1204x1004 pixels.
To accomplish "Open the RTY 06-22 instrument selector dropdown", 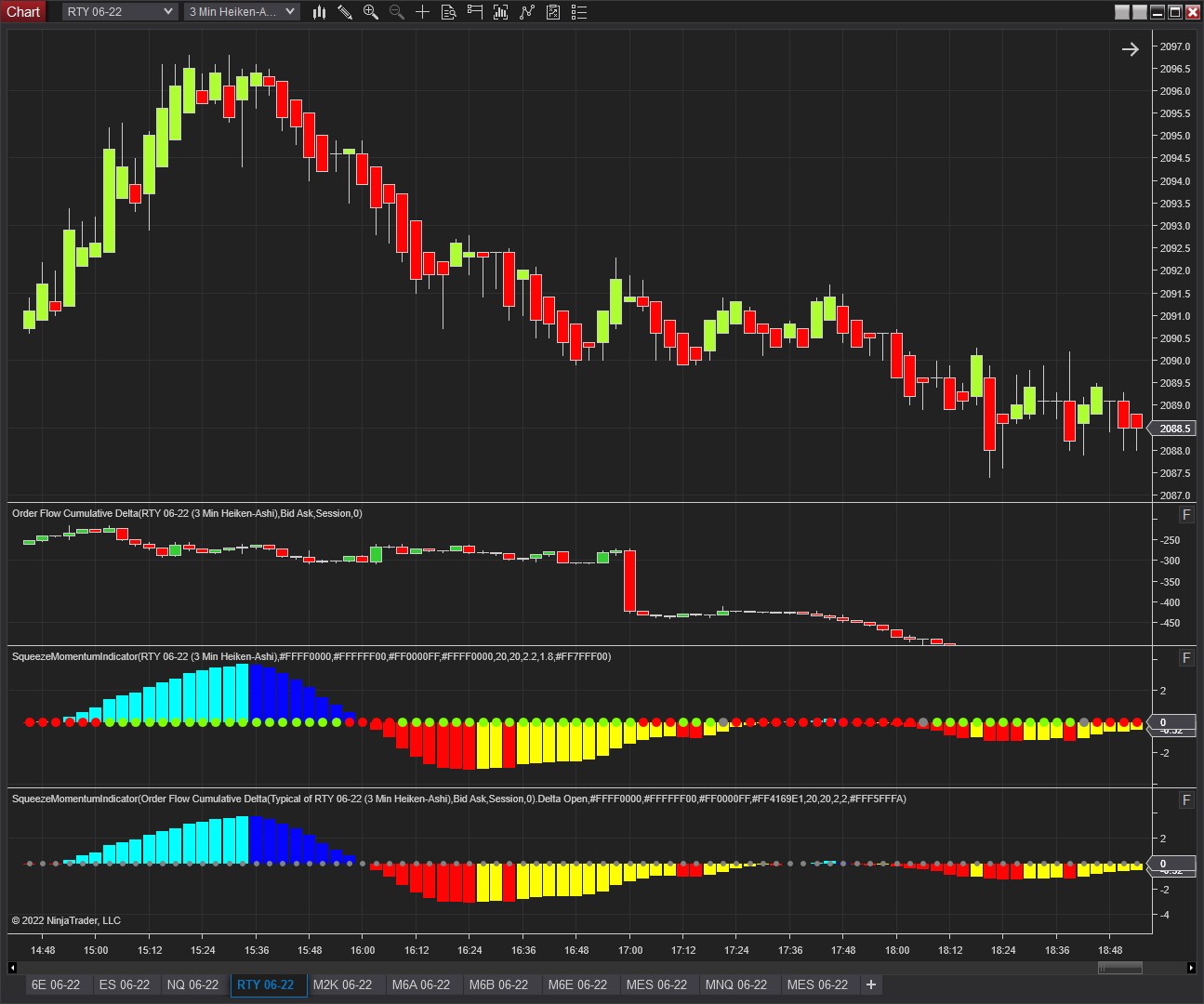I will coord(120,12).
